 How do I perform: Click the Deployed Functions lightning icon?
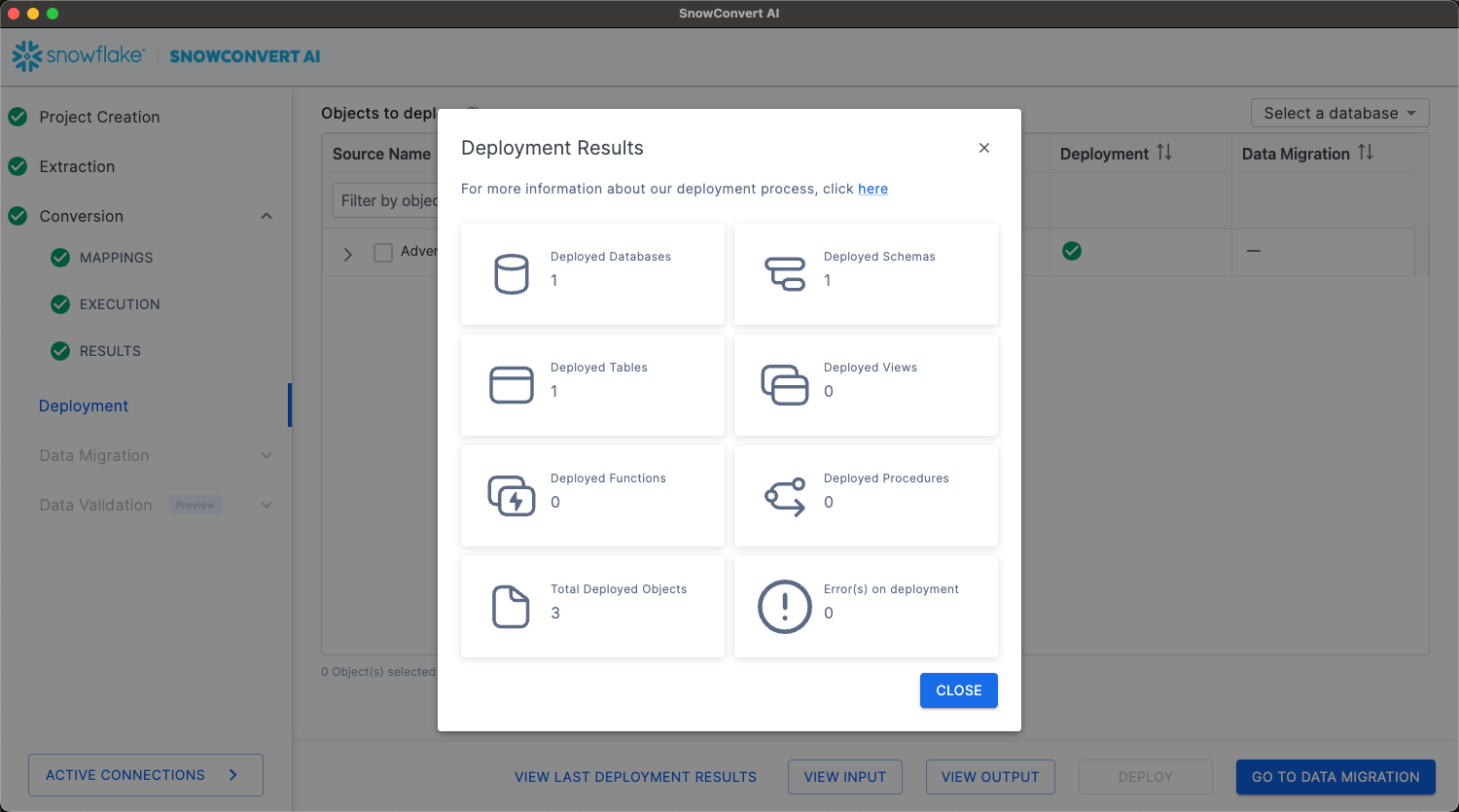coord(511,496)
